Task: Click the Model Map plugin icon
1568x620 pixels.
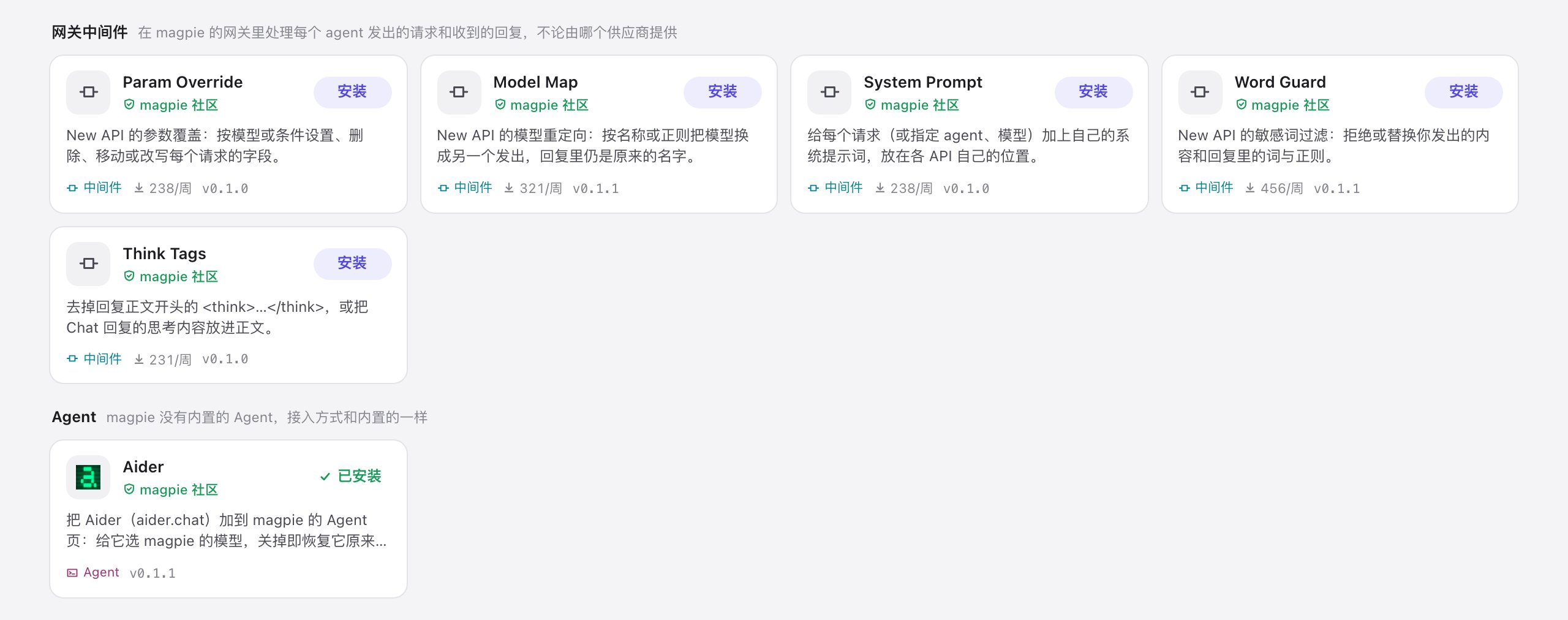Action: [x=459, y=92]
